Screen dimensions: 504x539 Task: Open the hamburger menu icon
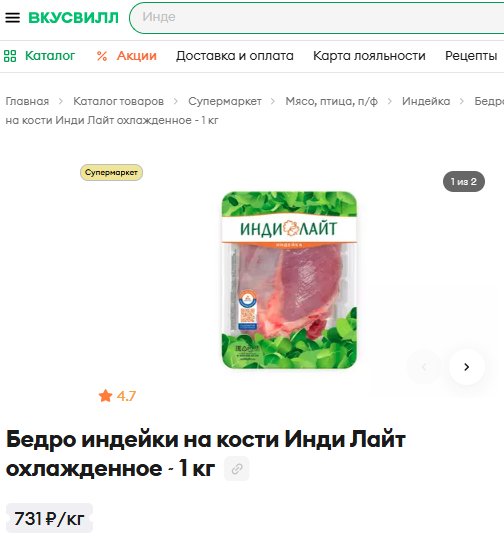pos(13,18)
